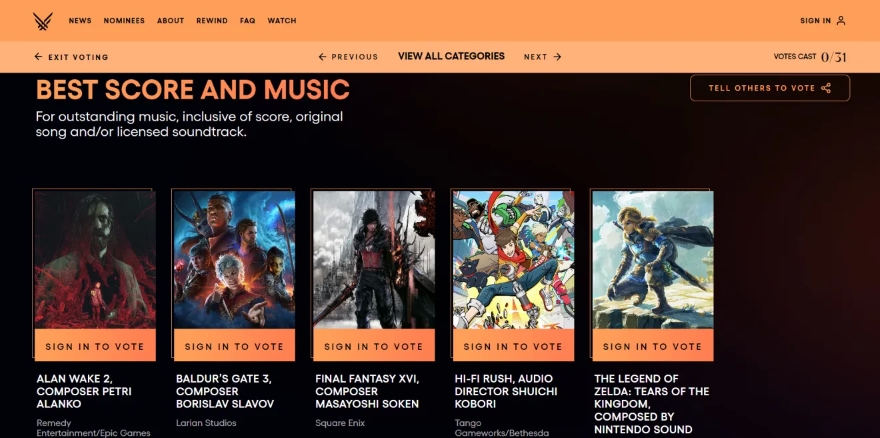Click Sign In to Vote under Baldur's Gate 3
This screenshot has width=880, height=438.
(x=234, y=346)
